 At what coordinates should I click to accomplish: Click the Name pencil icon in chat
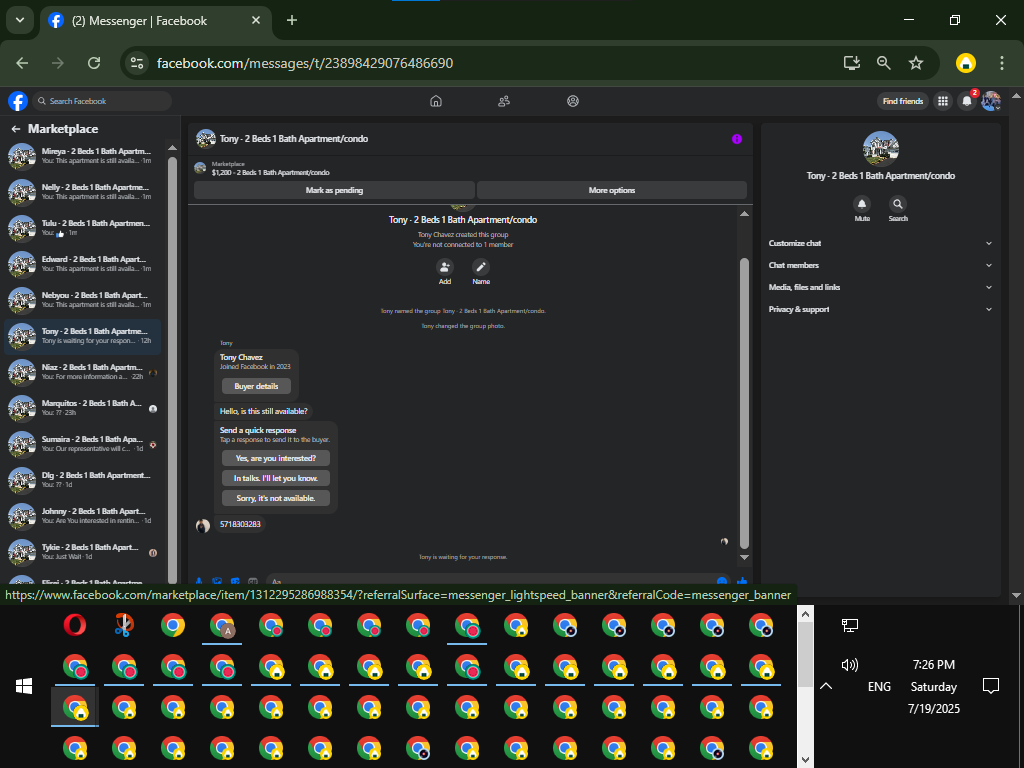(x=481, y=266)
